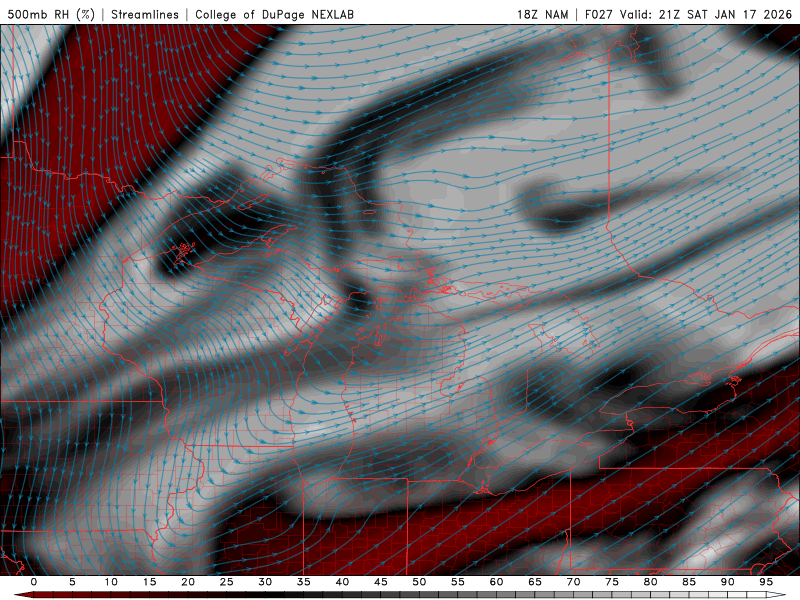Select the "35" color scale label
800x600 pixels.
(x=304, y=582)
